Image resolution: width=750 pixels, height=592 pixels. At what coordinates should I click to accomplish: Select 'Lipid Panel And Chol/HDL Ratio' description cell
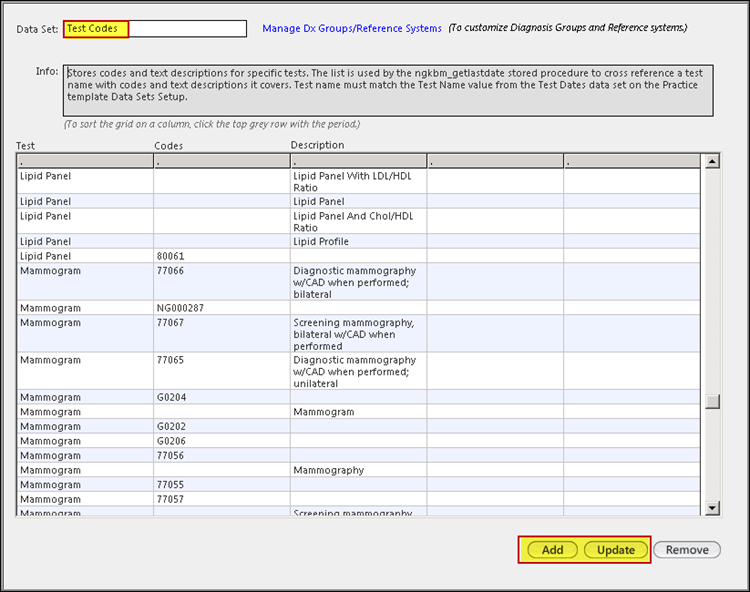359,221
